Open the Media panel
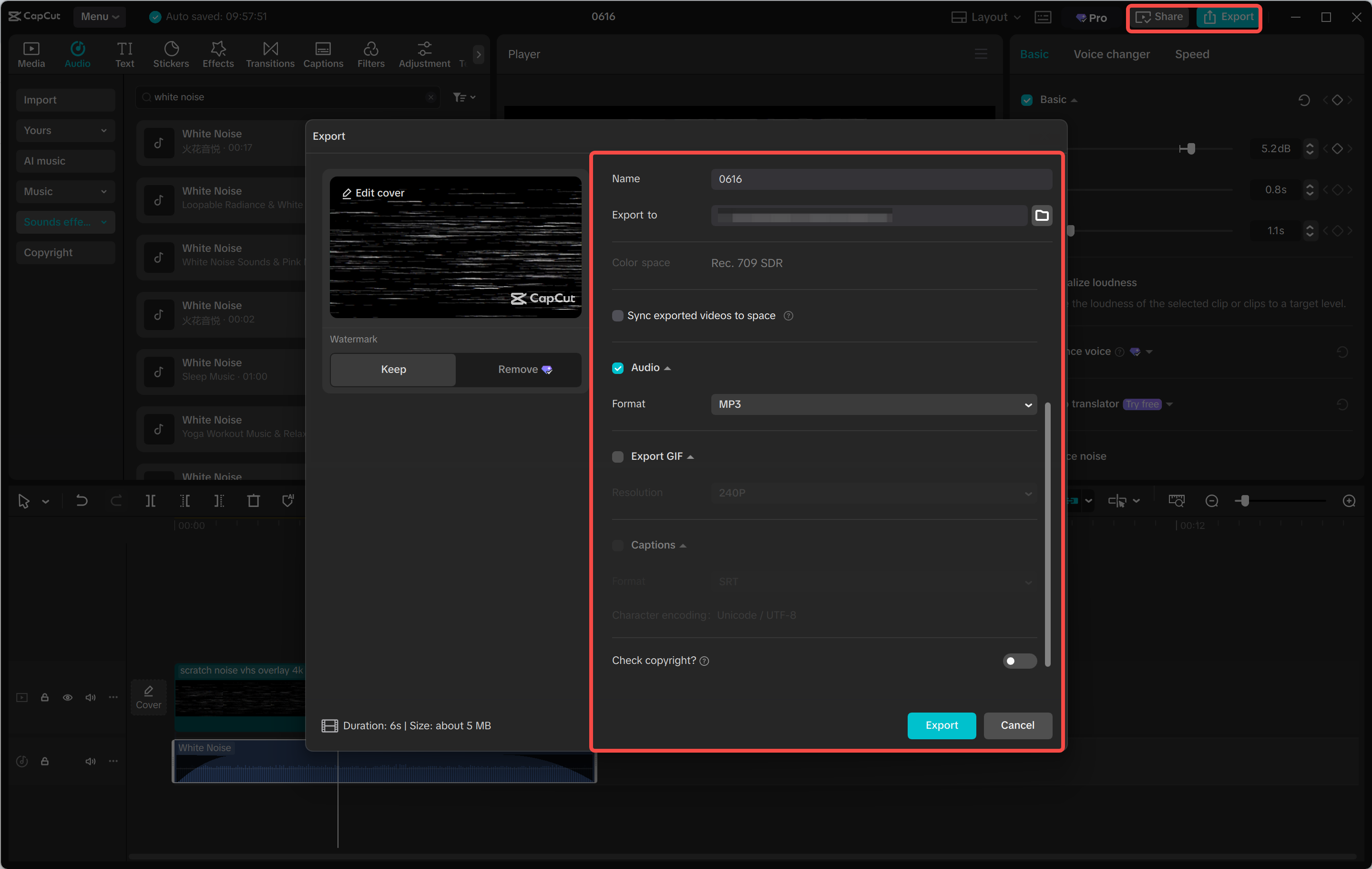The image size is (1372, 869). 31,53
